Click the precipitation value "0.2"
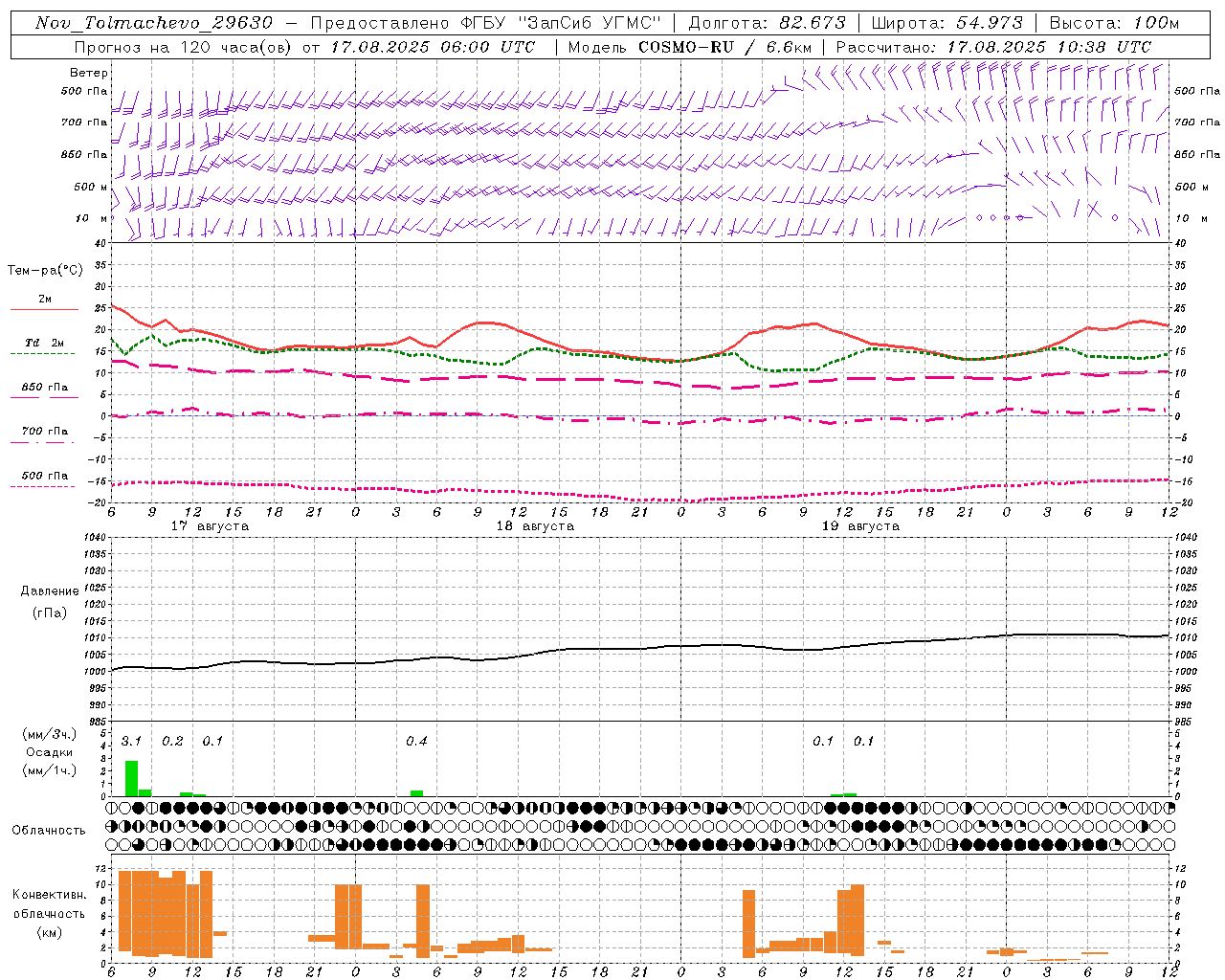This screenshot has height=980, width=1225. tap(172, 742)
